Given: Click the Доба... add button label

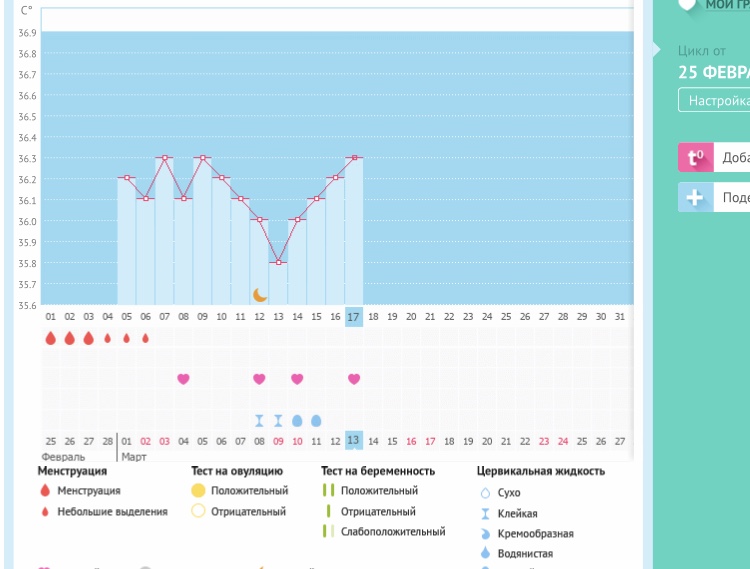Looking at the screenshot, I should [x=735, y=157].
